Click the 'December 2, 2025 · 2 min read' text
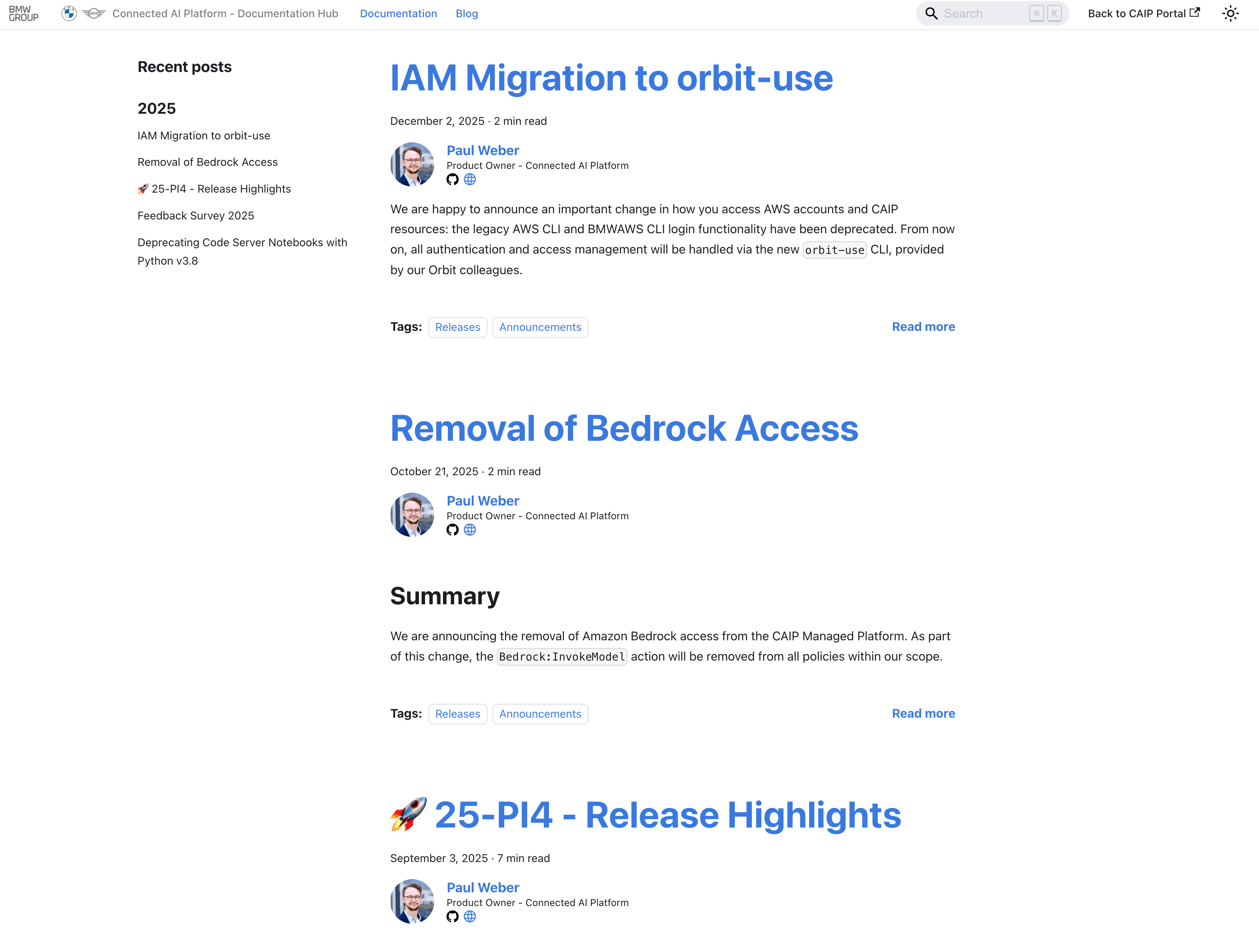Screen dimensions: 1259x952 tap(468, 121)
